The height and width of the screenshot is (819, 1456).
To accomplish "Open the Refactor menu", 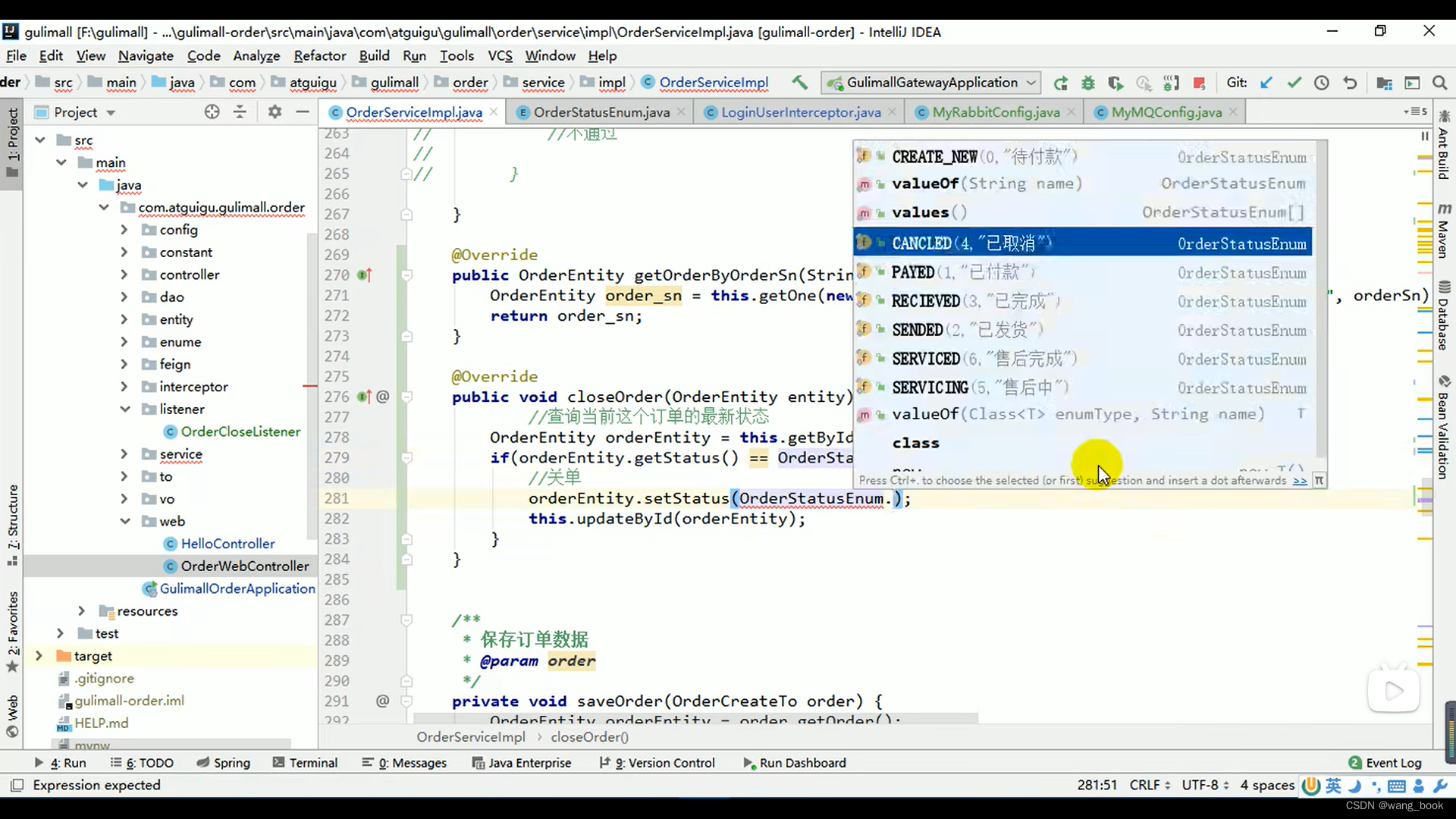I will (x=319, y=56).
